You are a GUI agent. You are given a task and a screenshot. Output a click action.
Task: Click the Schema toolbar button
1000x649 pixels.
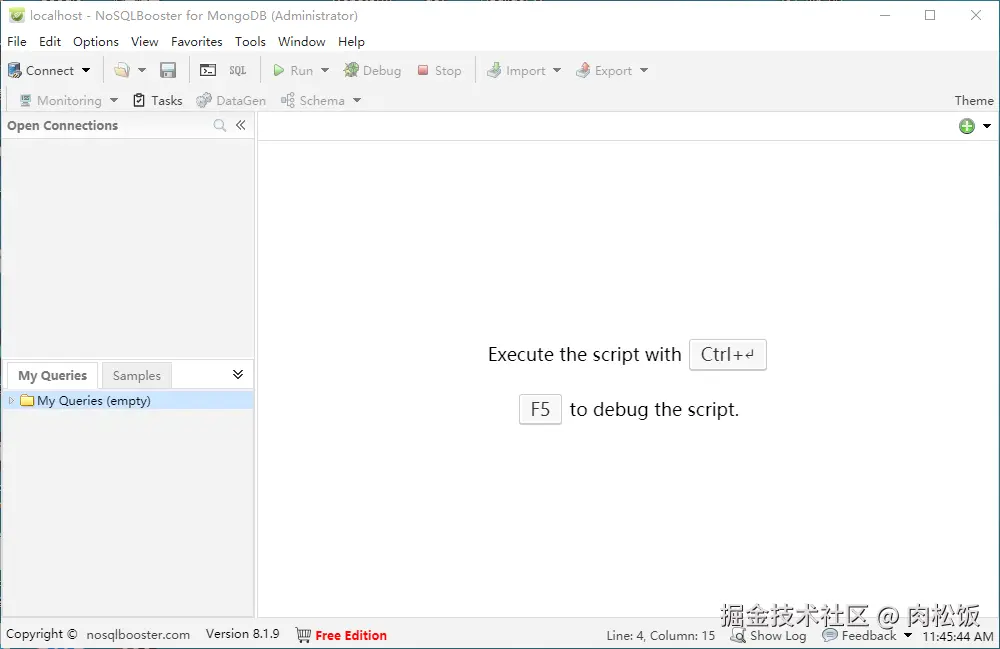coord(313,101)
